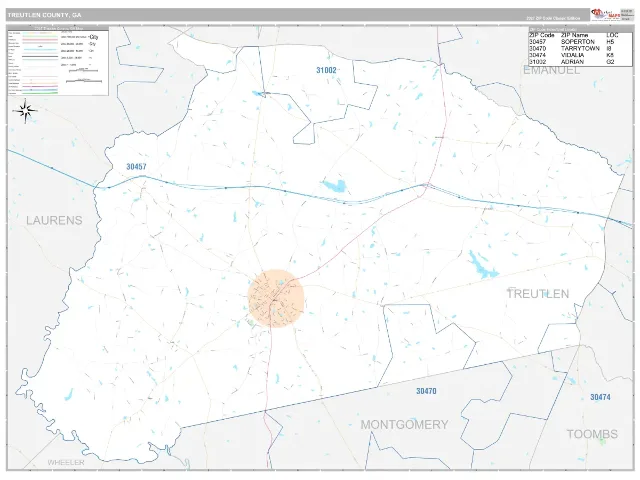Select 30457 in the ZIP index table

(x=537, y=42)
